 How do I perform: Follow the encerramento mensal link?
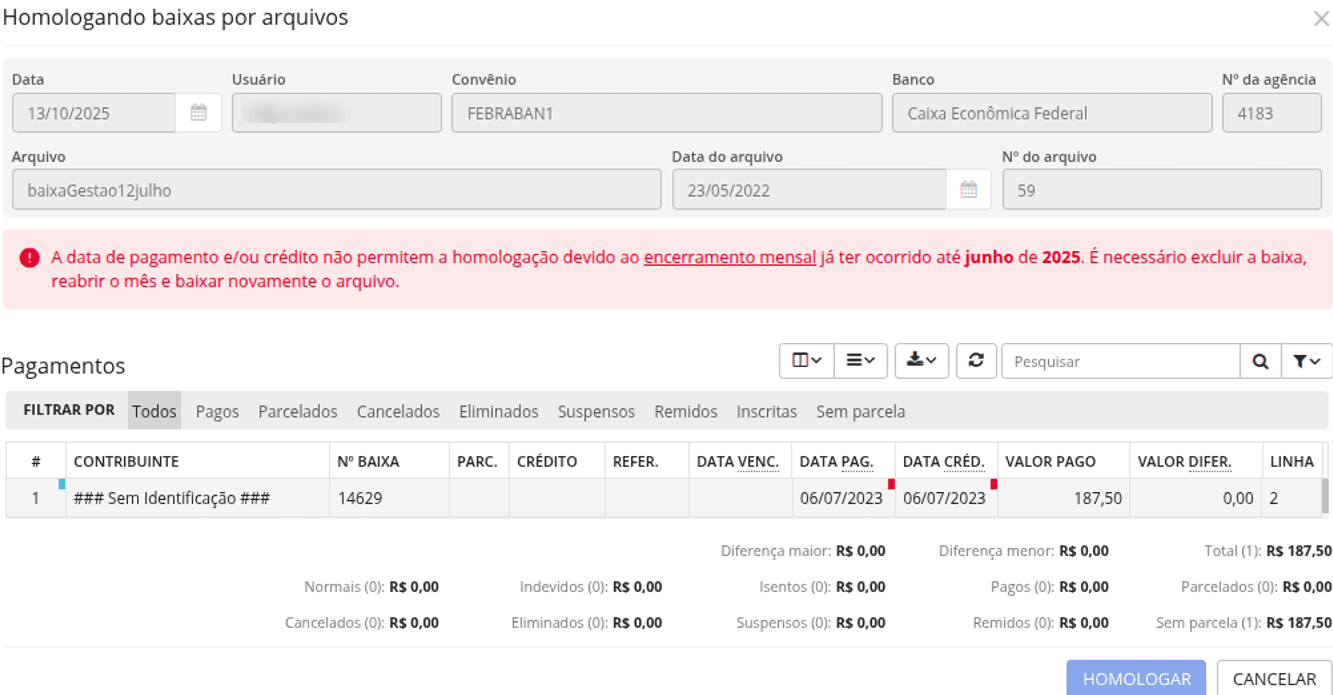[x=729, y=257]
